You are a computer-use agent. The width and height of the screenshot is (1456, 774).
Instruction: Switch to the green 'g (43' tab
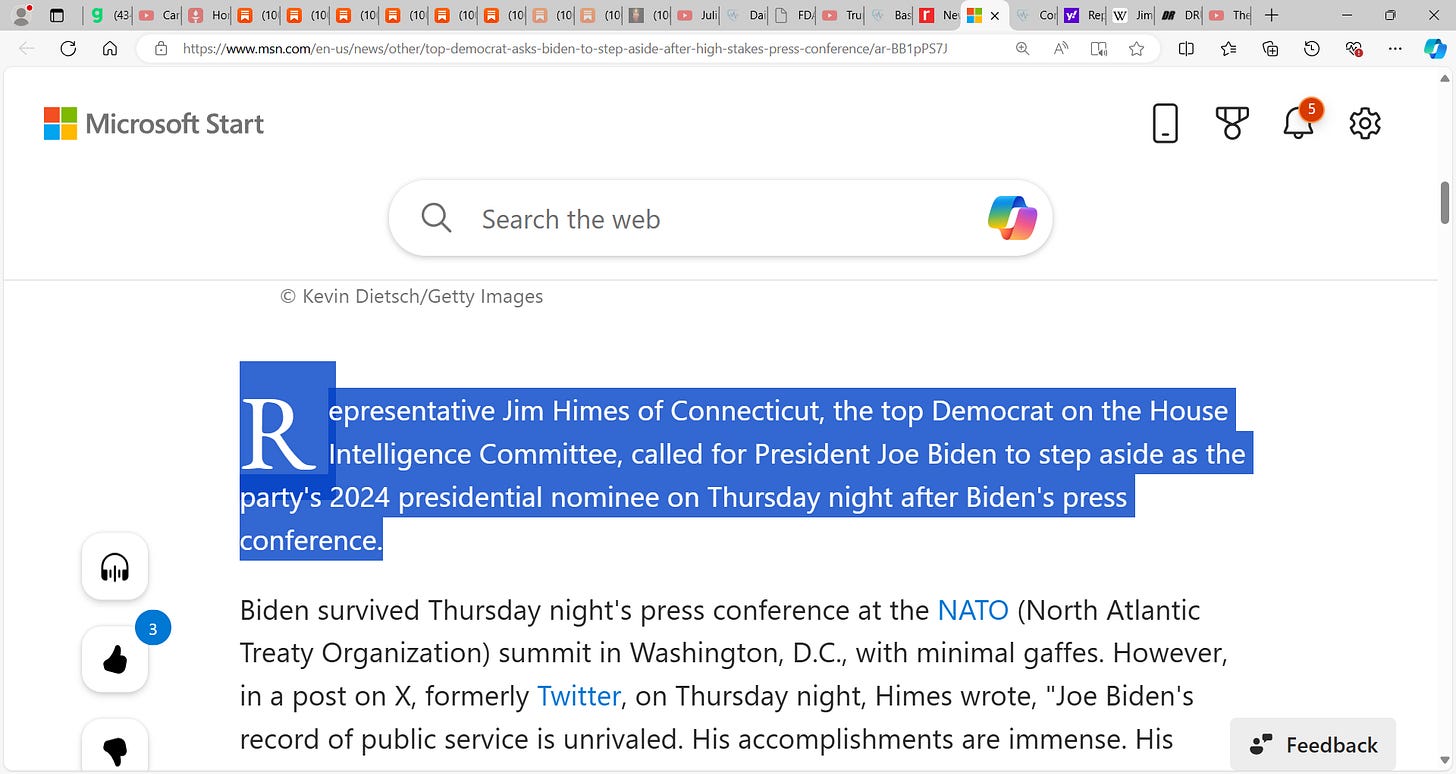[109, 15]
